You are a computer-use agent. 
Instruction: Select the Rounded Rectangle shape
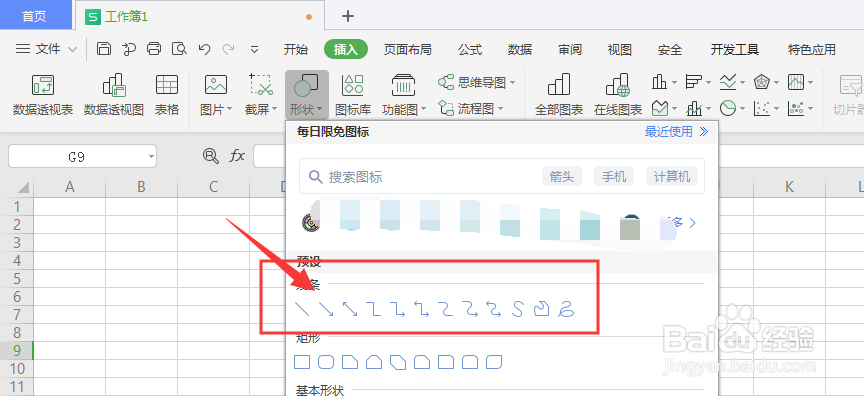(326, 362)
